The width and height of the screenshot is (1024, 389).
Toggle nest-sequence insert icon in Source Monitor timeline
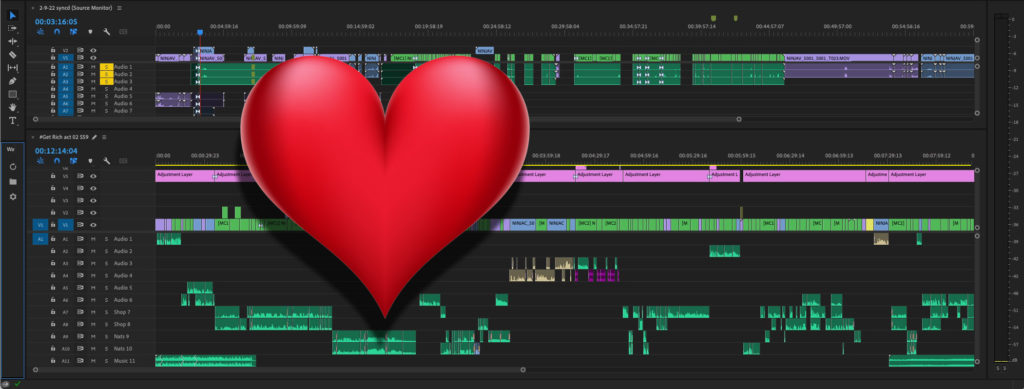coord(40,31)
